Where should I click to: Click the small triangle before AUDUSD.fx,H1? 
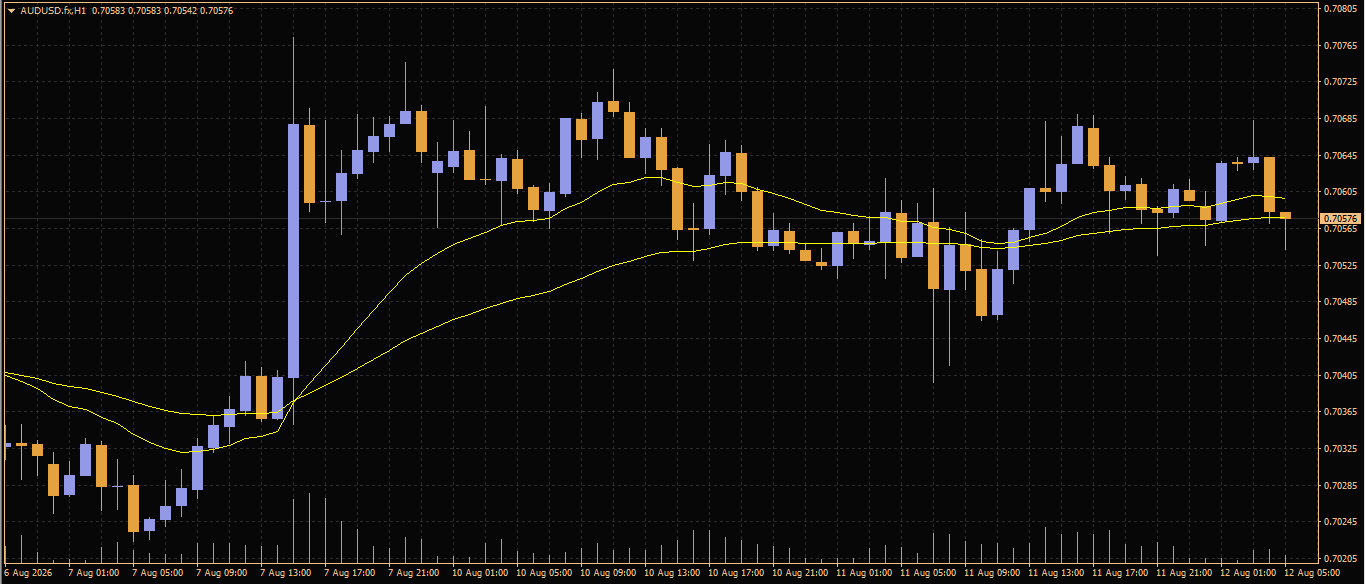[11, 10]
